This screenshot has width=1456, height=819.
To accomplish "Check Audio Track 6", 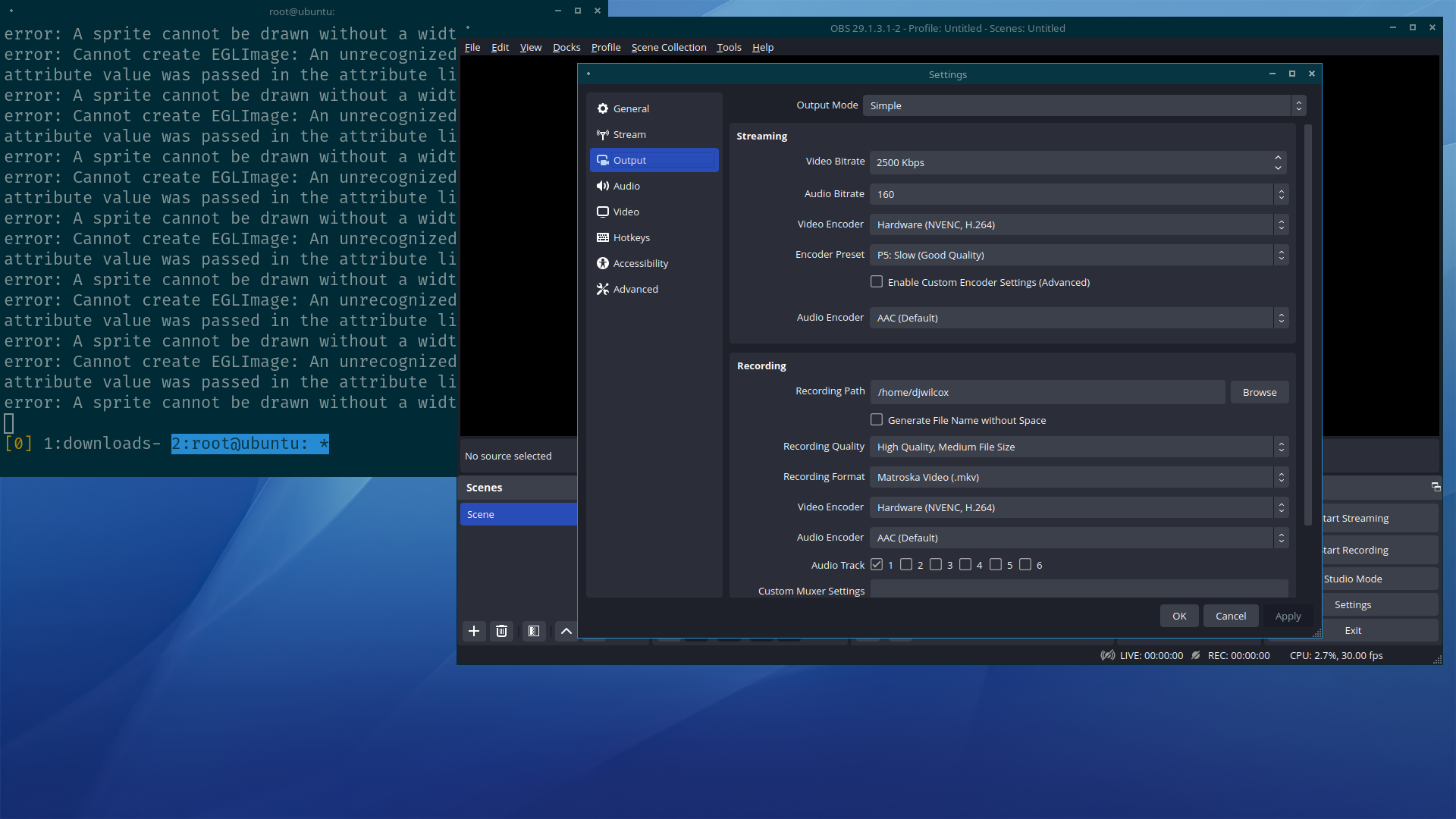I will click(x=1025, y=565).
